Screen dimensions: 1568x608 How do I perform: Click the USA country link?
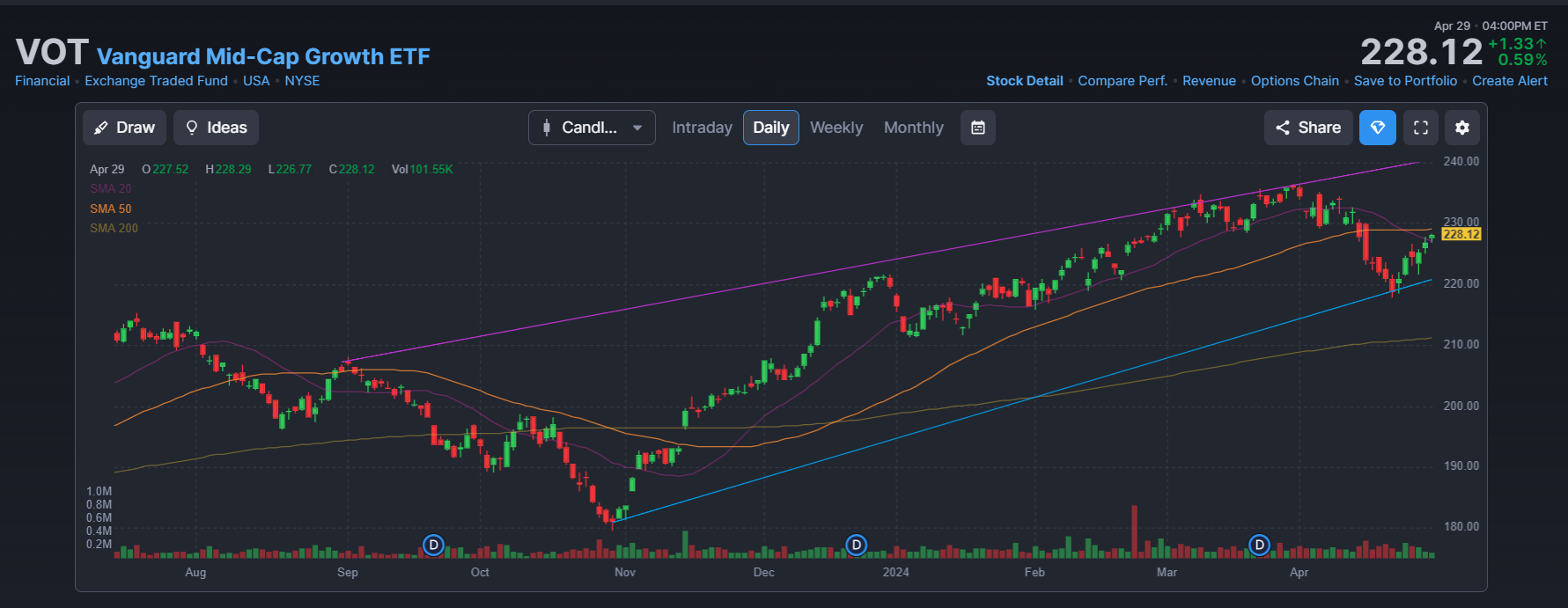click(x=256, y=81)
